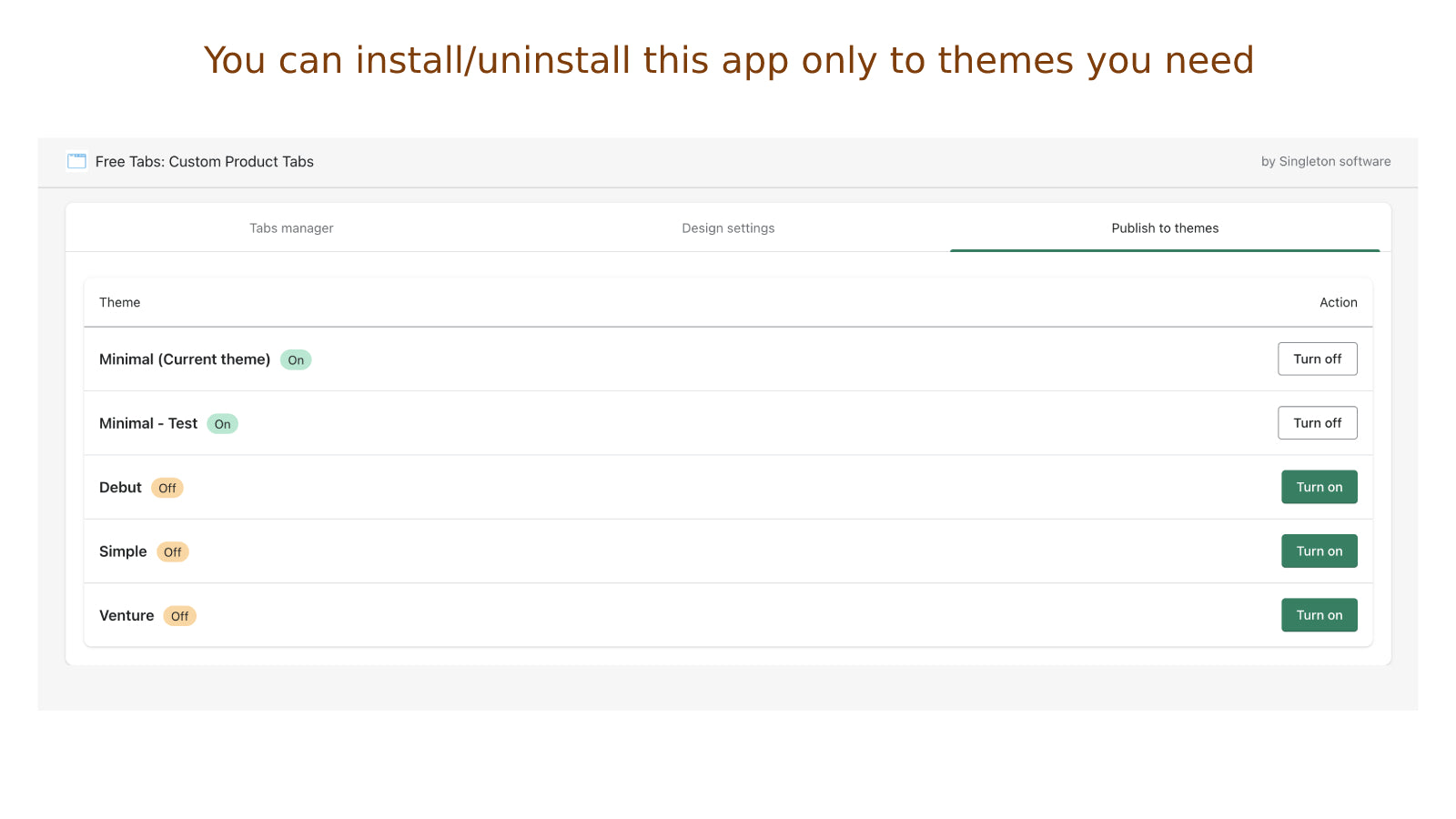1456x819 pixels.
Task: Select the Debut theme name
Action: 120,487
